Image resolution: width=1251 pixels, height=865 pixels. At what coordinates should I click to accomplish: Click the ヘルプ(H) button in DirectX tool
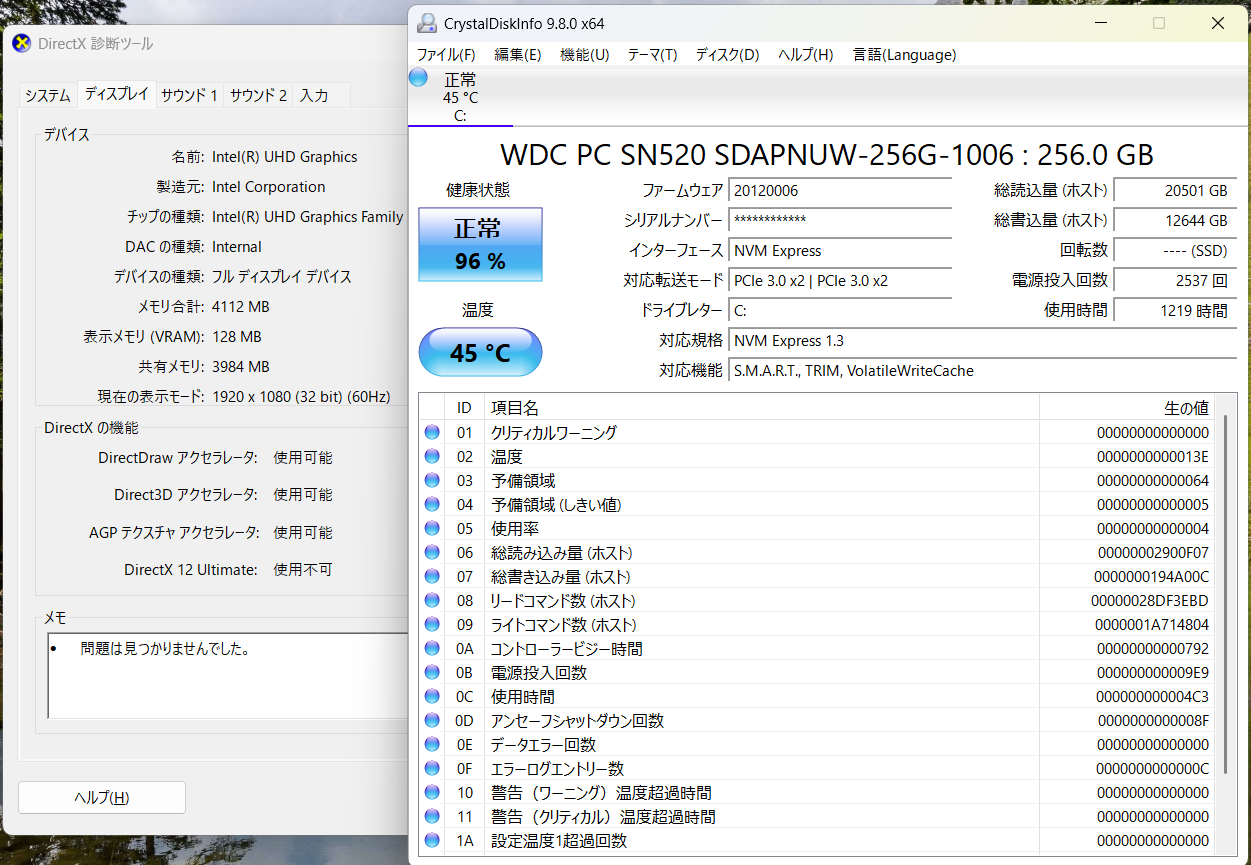pyautogui.click(x=102, y=797)
